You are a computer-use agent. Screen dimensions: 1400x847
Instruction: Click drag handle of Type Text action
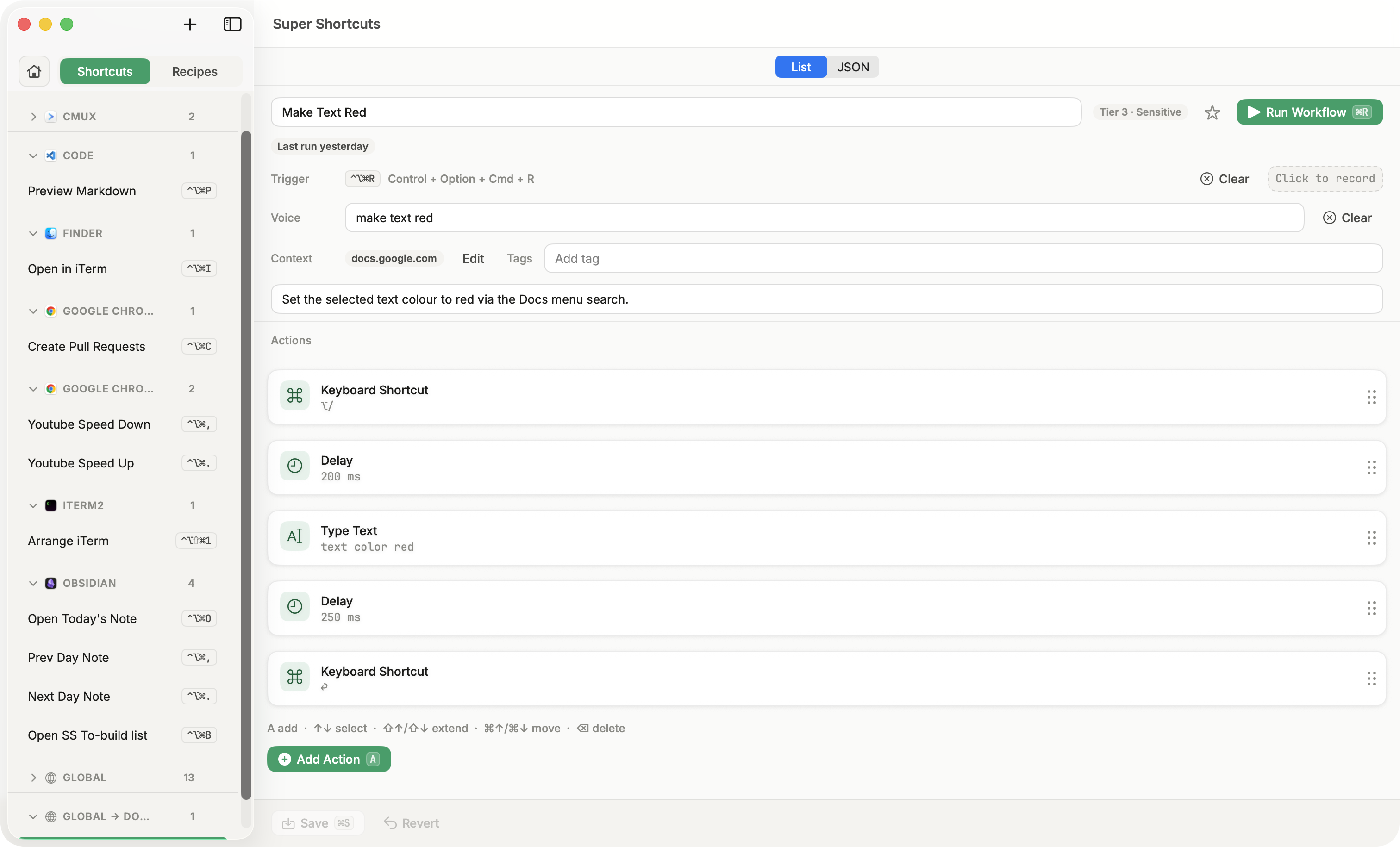click(x=1371, y=538)
